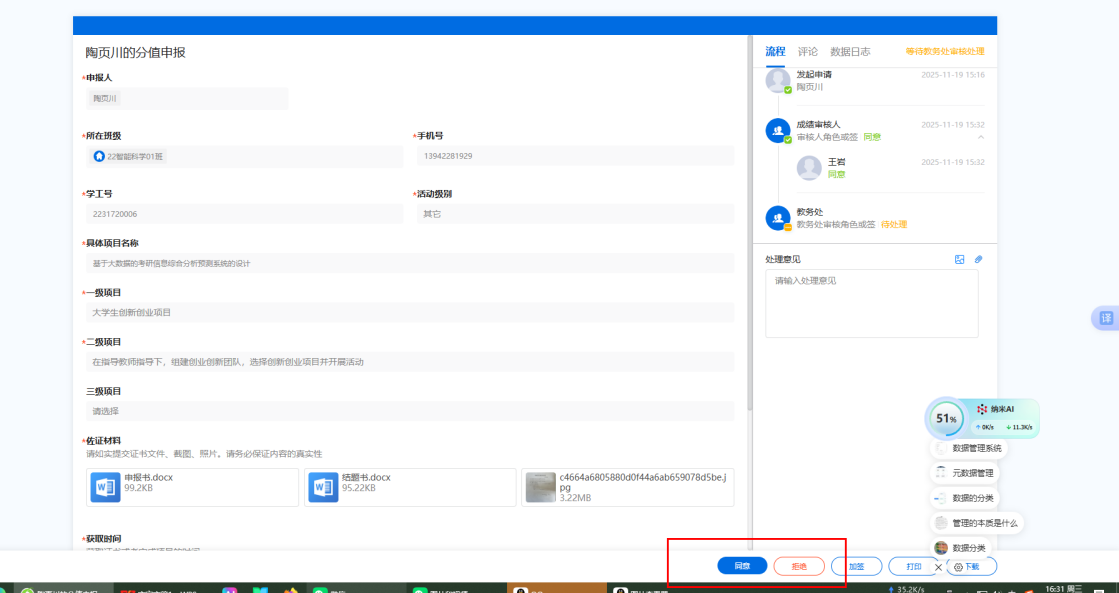Click the red 拒绝 reject button
The height and width of the screenshot is (593, 1119).
[799, 566]
